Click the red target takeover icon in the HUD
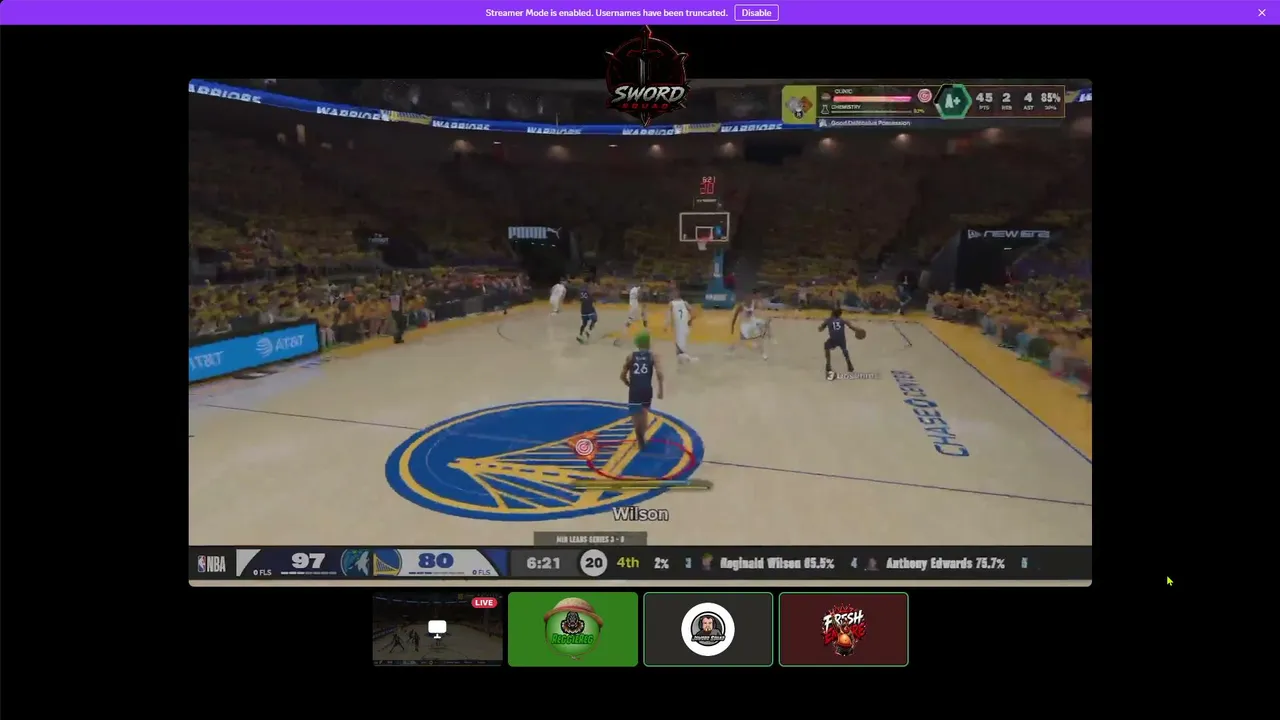The width and height of the screenshot is (1280, 720). (925, 97)
